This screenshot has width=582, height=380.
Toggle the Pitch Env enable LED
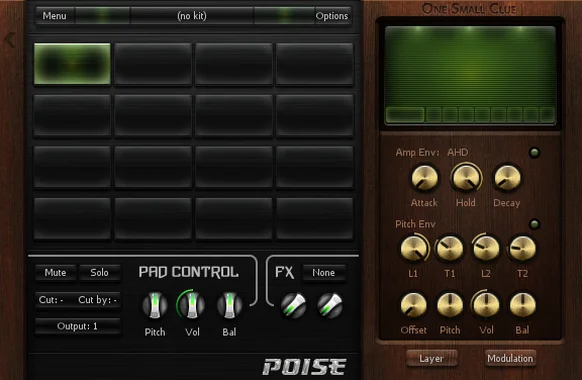coord(534,224)
